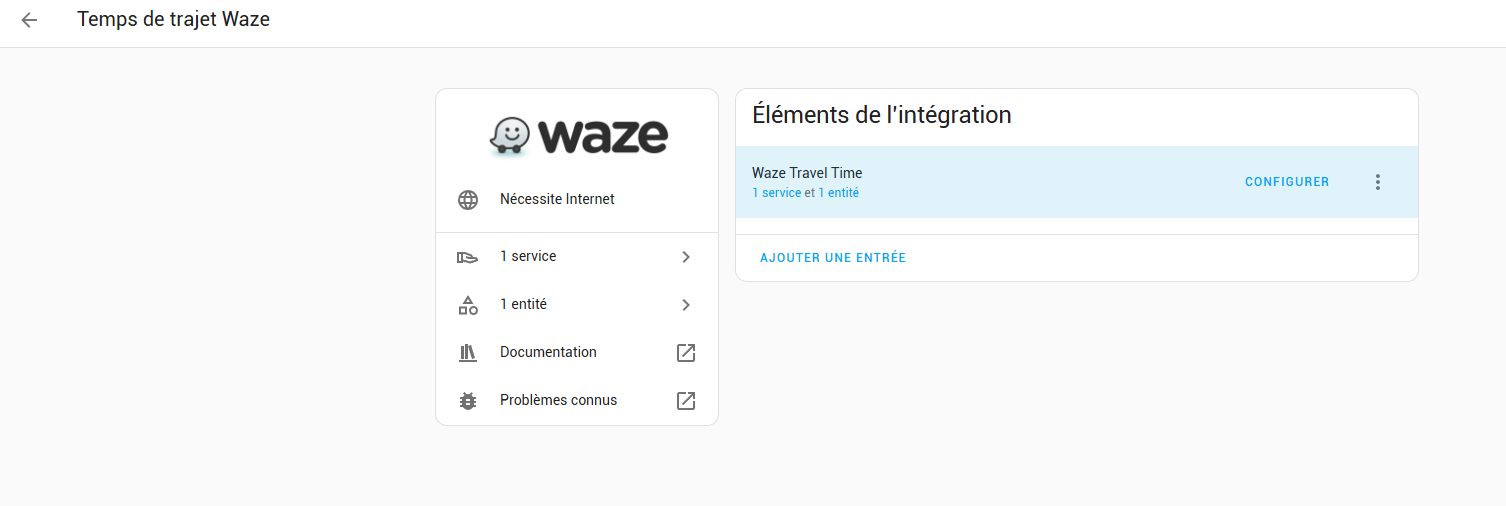This screenshot has height=506, width=1506.
Task: Follow the "1 entité" link under Waze Travel Time
Action: coord(838,193)
